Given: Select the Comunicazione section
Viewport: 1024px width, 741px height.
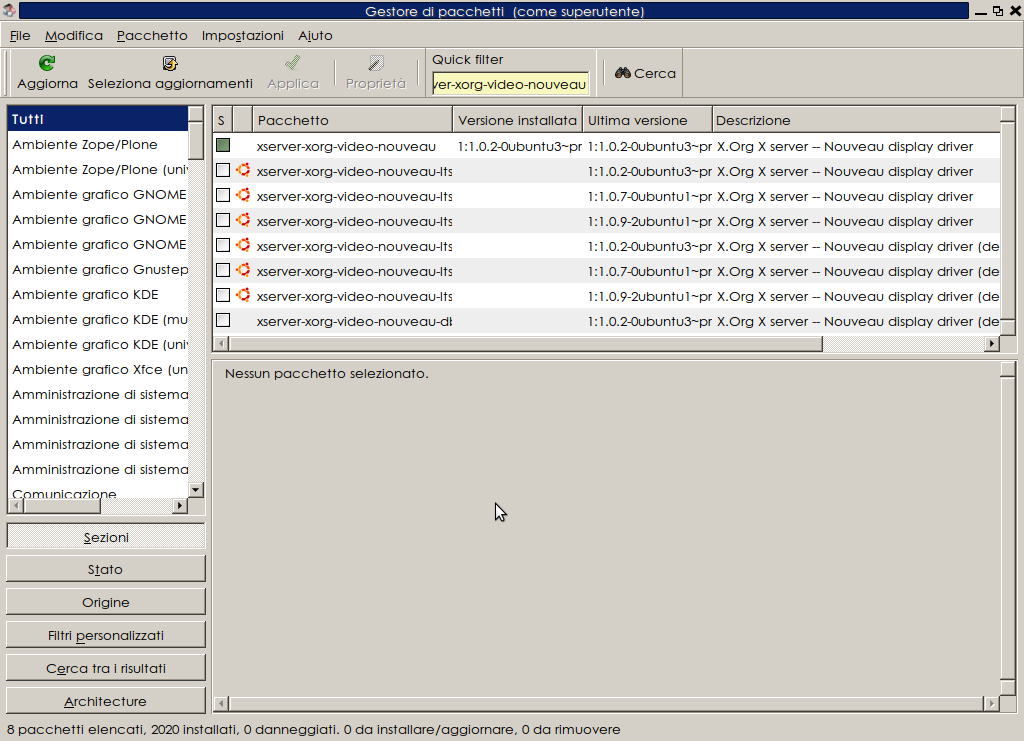Looking at the screenshot, I should point(98,493).
